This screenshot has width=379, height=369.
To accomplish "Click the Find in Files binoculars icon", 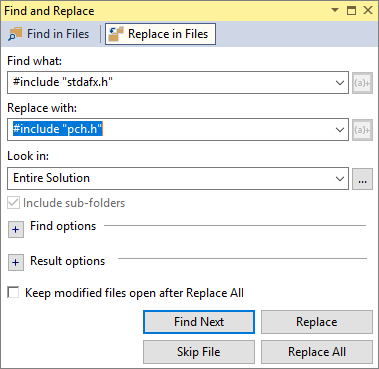I will pyautogui.click(x=15, y=34).
